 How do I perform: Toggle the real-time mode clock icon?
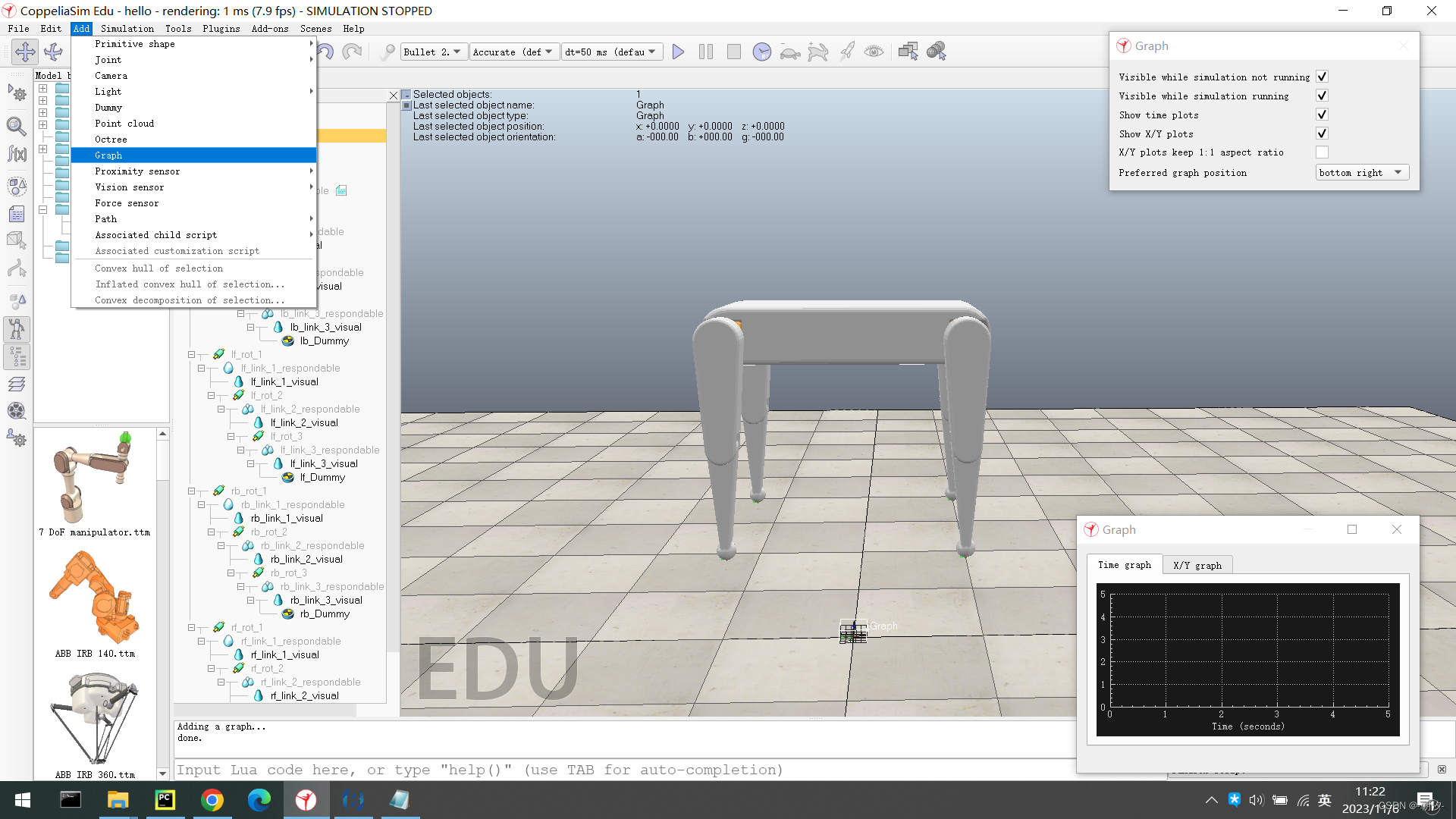[761, 52]
